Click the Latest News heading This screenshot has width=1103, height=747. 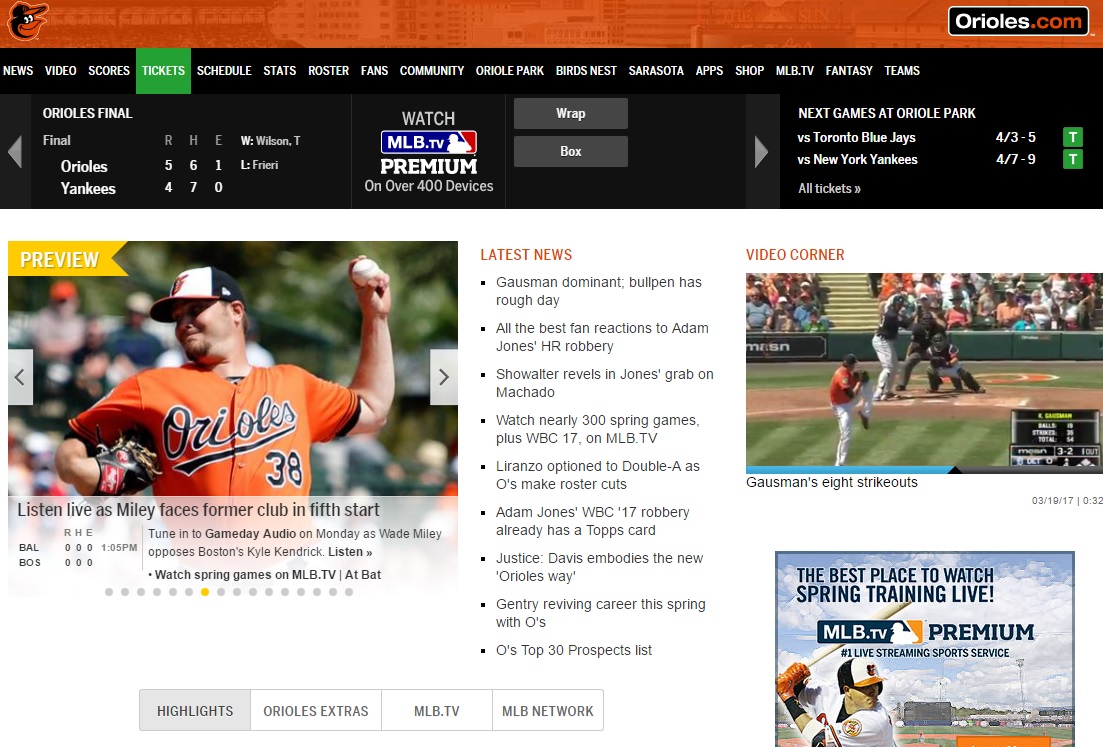tap(526, 255)
